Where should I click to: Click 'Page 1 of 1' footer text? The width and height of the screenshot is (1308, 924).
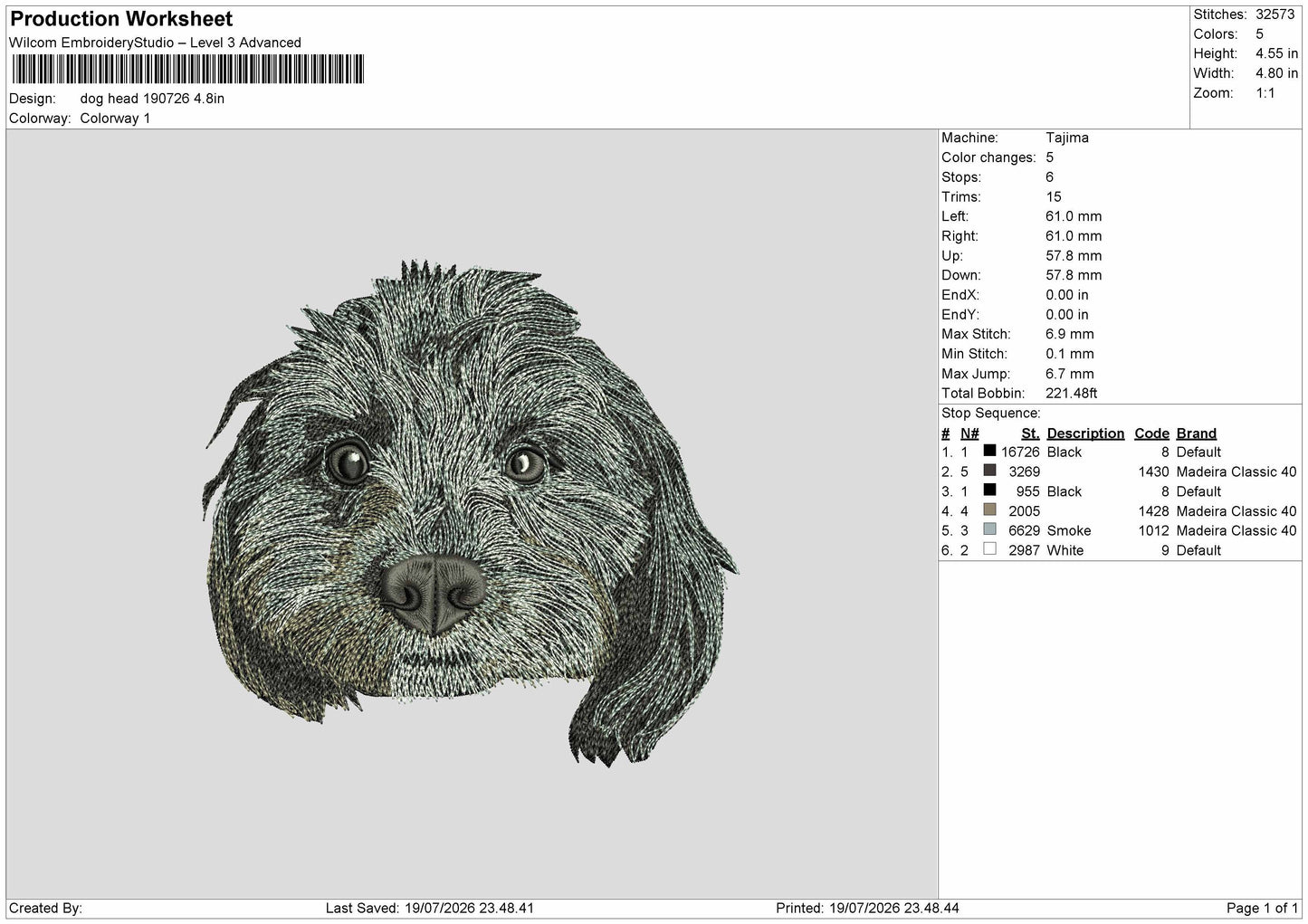coord(1262,908)
